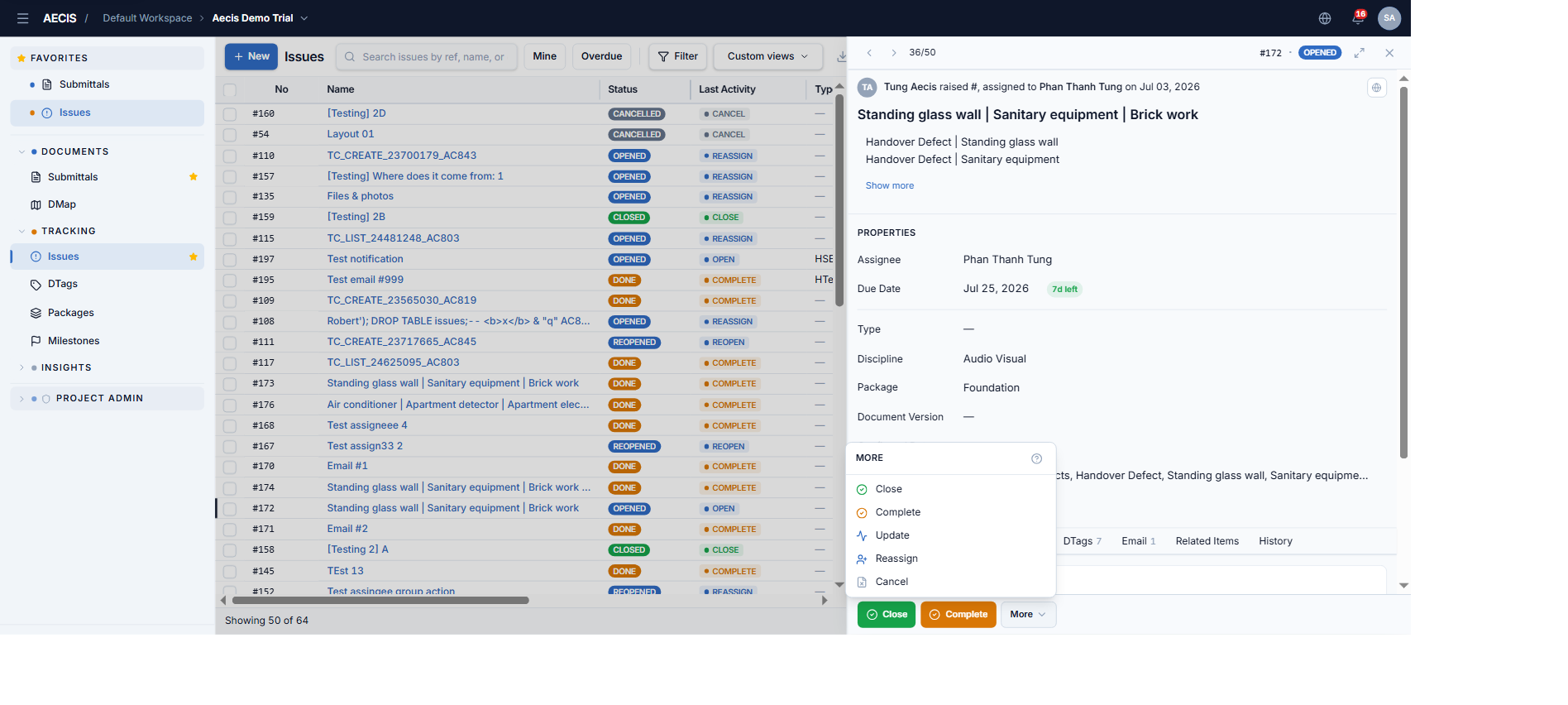The height and width of the screenshot is (705, 1568).
Task: Unstar Issues in Tracking sidebar
Action: (x=194, y=257)
